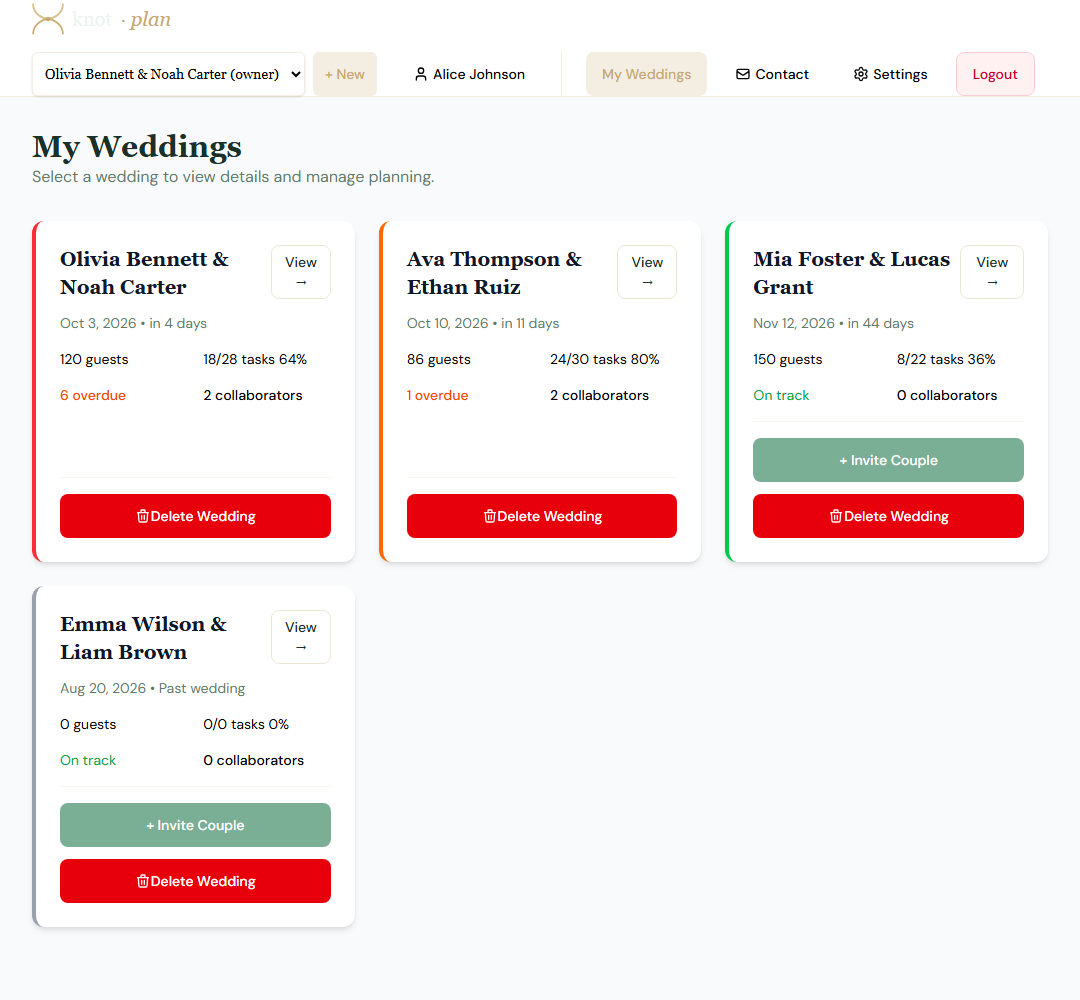Click the Emma Wilson & Liam Brown title
This screenshot has width=1080, height=1000.
point(143,638)
